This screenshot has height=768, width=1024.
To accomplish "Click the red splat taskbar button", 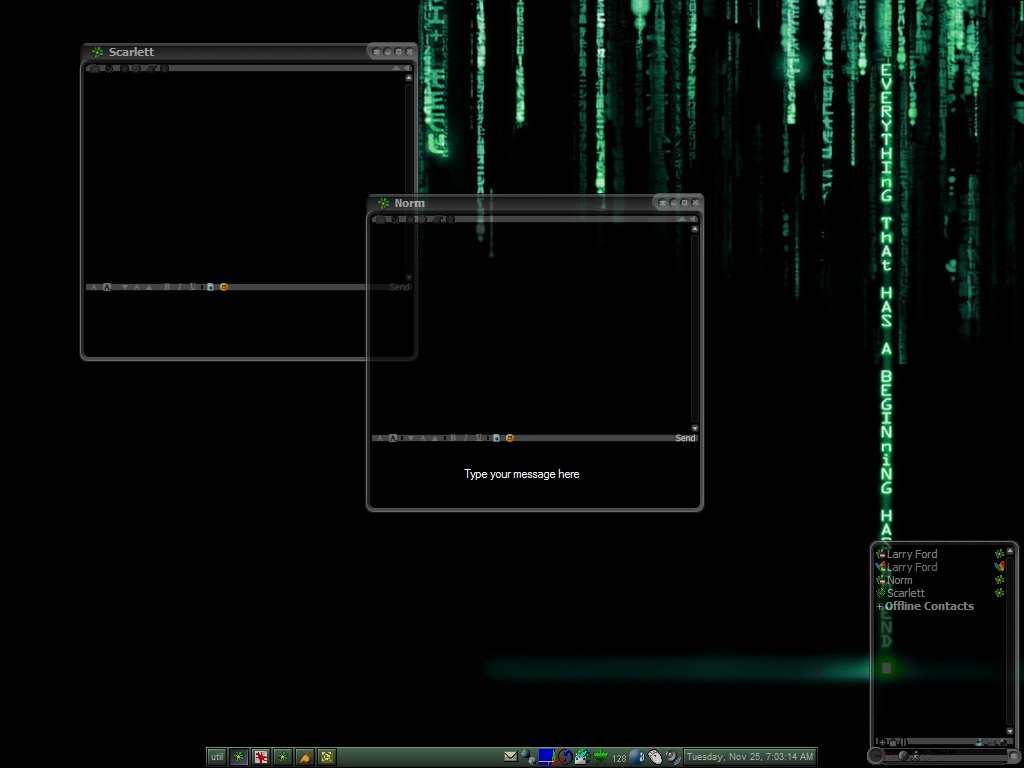I will pyautogui.click(x=261, y=757).
